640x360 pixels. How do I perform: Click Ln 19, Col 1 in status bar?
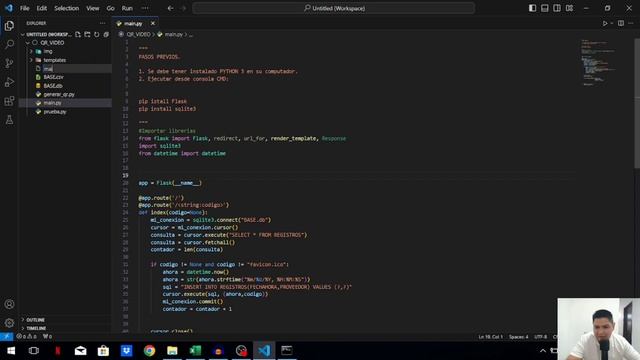click(491, 337)
